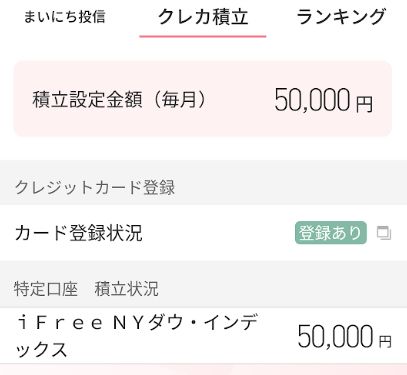Open the ランキング tab
Image resolution: width=407 pixels, height=375 pixels.
click(x=341, y=17)
